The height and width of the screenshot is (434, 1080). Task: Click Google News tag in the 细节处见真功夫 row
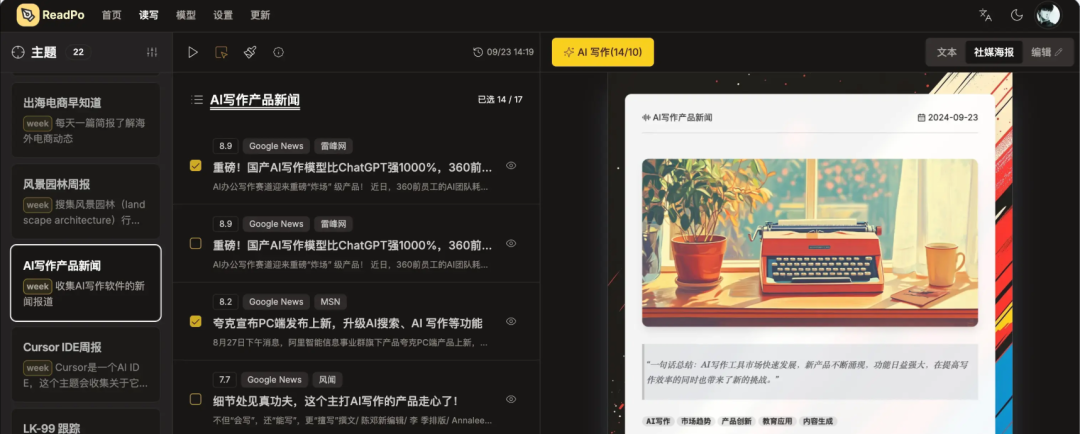[274, 380]
